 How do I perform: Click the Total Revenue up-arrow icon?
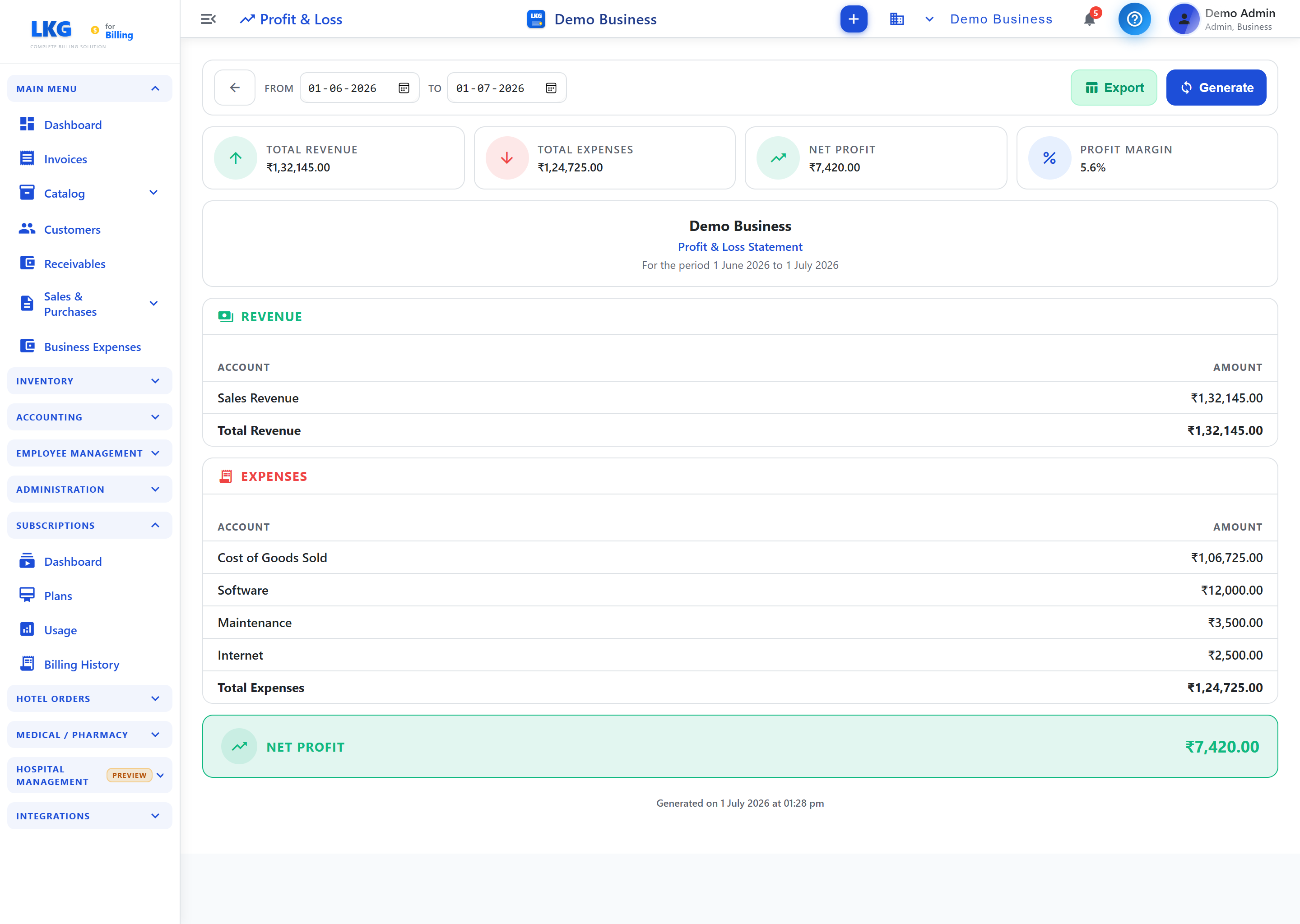(x=236, y=158)
